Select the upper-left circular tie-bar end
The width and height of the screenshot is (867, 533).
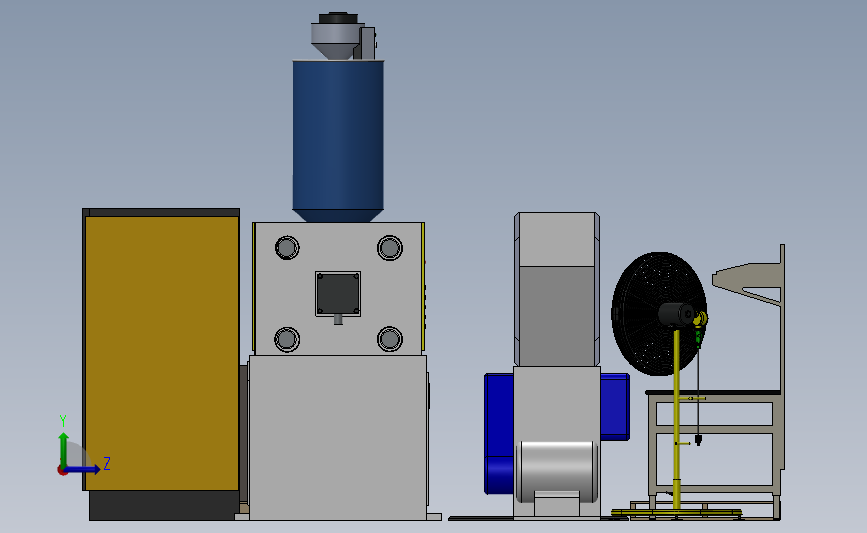287,248
